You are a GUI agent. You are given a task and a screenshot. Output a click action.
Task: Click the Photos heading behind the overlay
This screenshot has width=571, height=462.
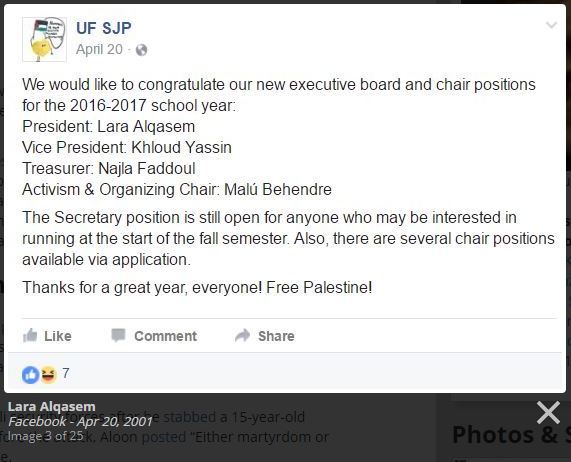pos(511,434)
